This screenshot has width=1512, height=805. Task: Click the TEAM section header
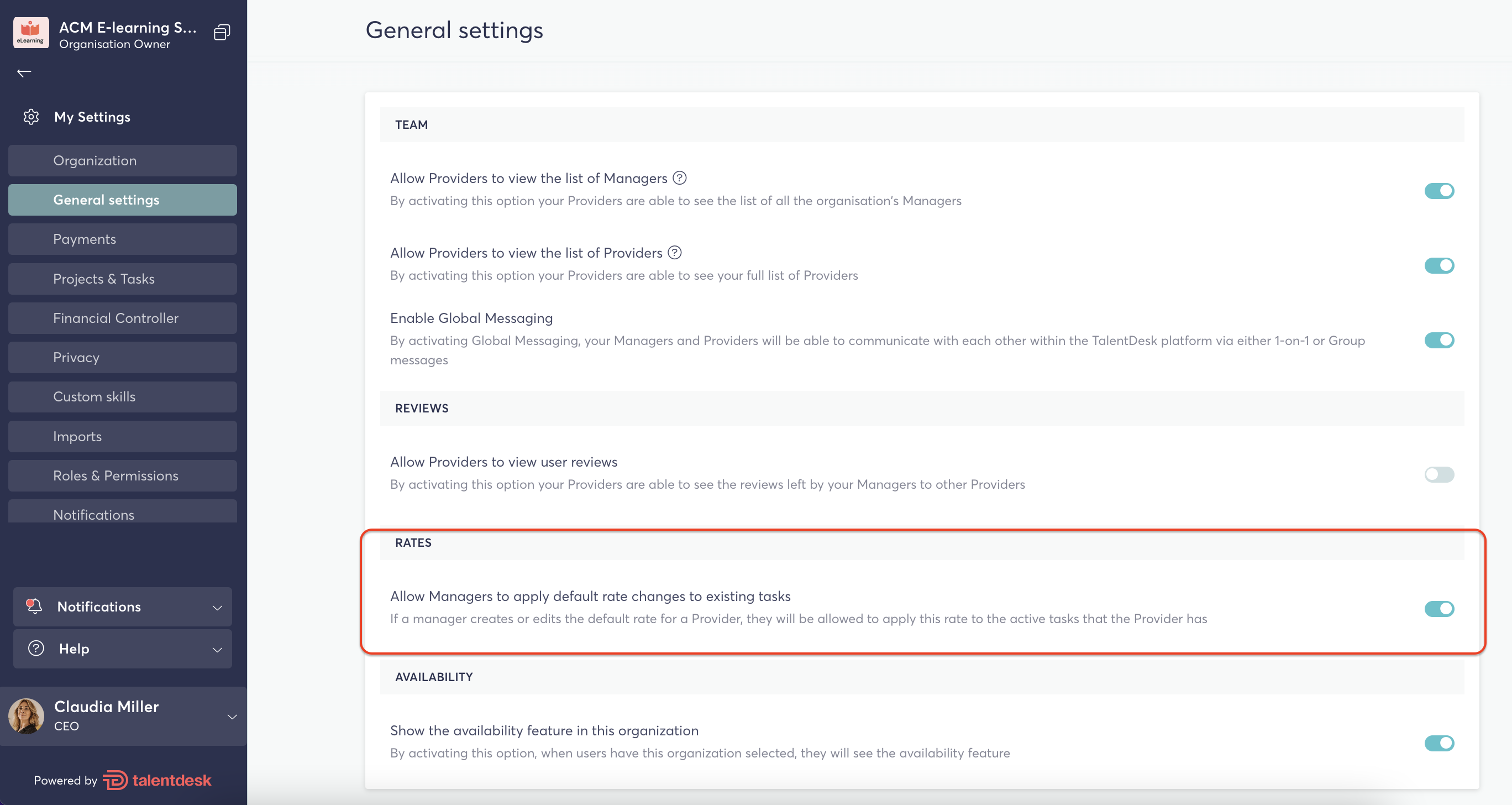coord(411,124)
